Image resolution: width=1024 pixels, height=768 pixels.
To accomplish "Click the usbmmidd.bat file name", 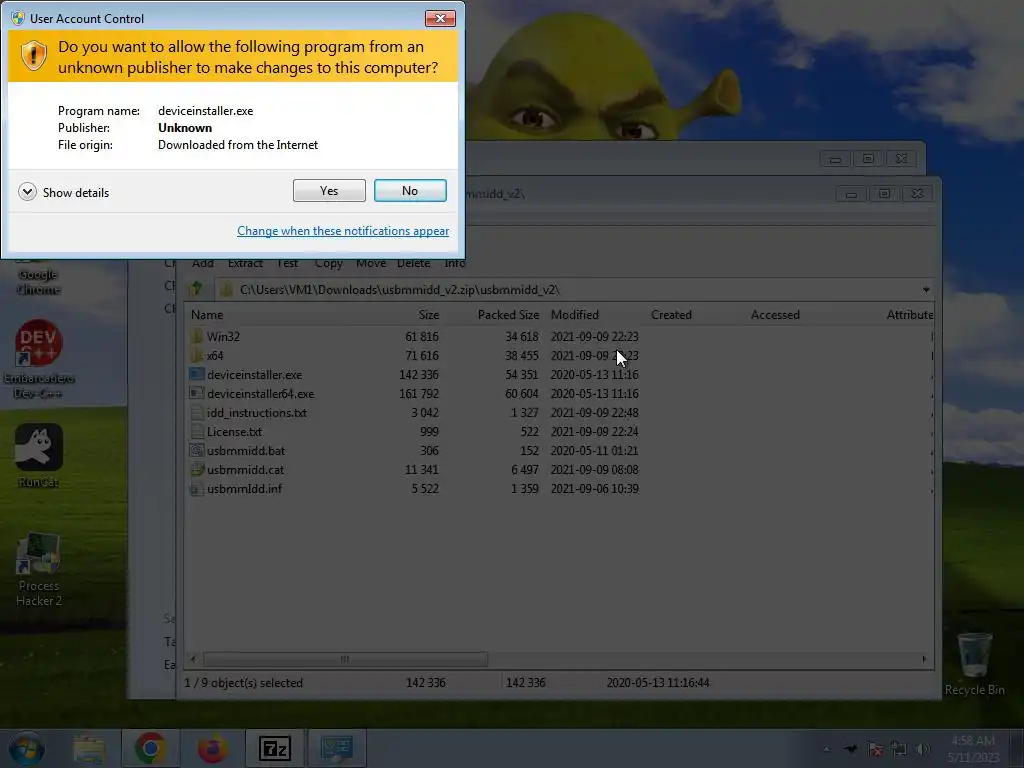I will (246, 451).
